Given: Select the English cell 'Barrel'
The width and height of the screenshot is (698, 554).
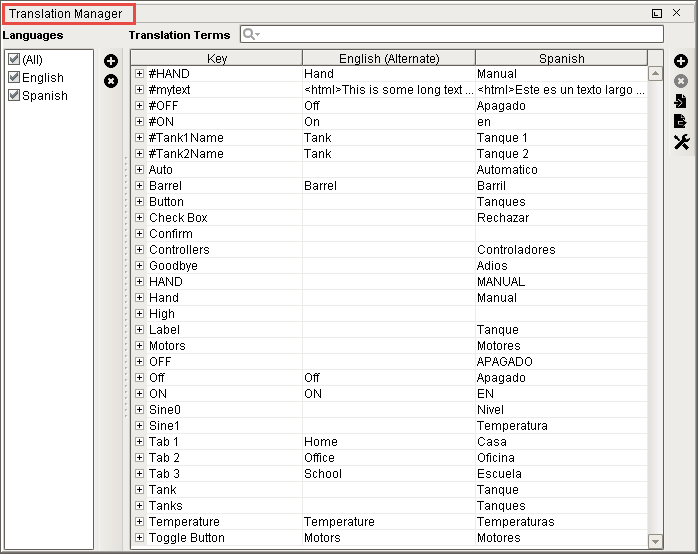Looking at the screenshot, I should pos(389,186).
